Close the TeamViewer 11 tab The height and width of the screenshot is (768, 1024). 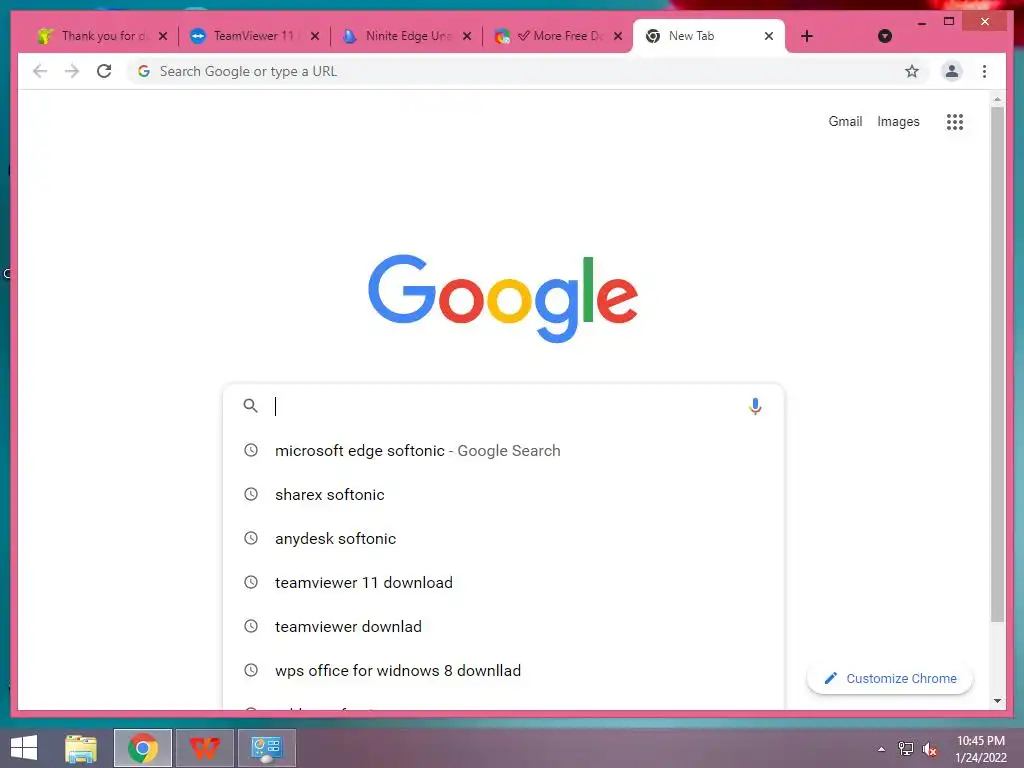click(x=315, y=36)
